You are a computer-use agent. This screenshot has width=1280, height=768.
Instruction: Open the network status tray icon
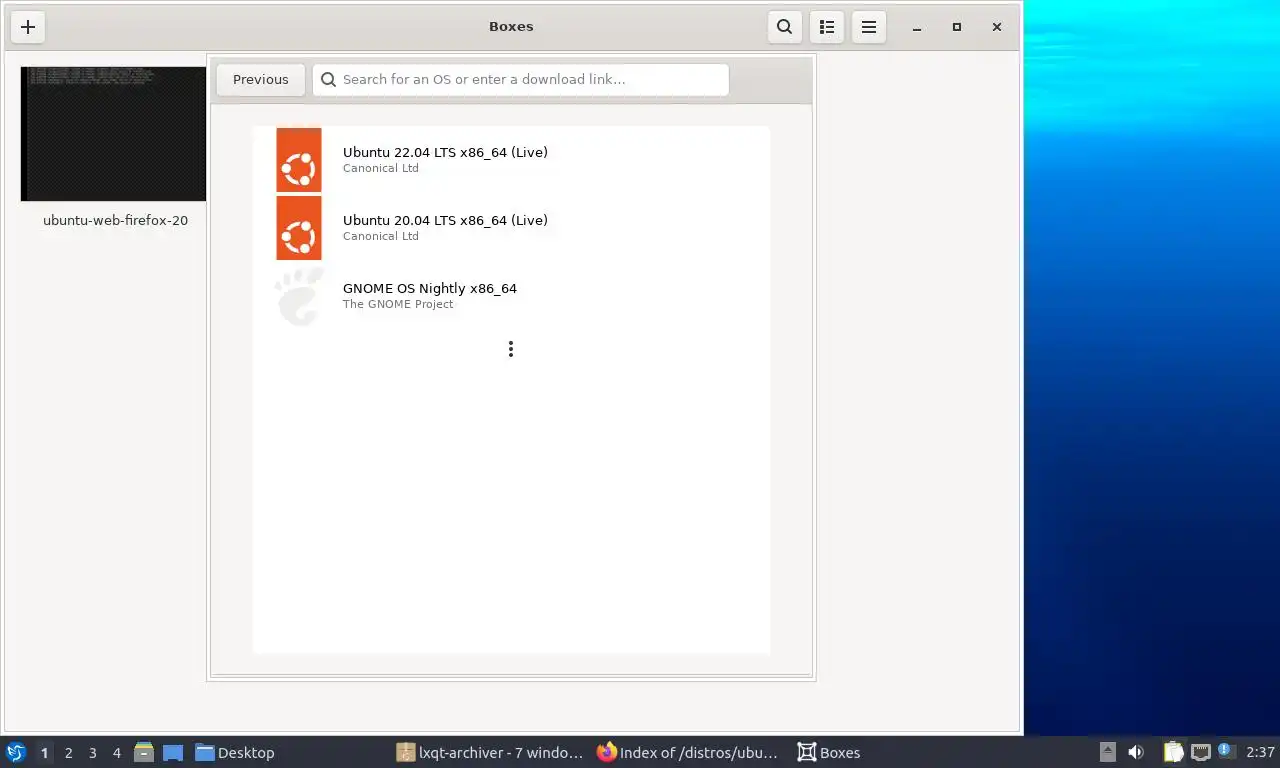pyautogui.click(x=1201, y=752)
